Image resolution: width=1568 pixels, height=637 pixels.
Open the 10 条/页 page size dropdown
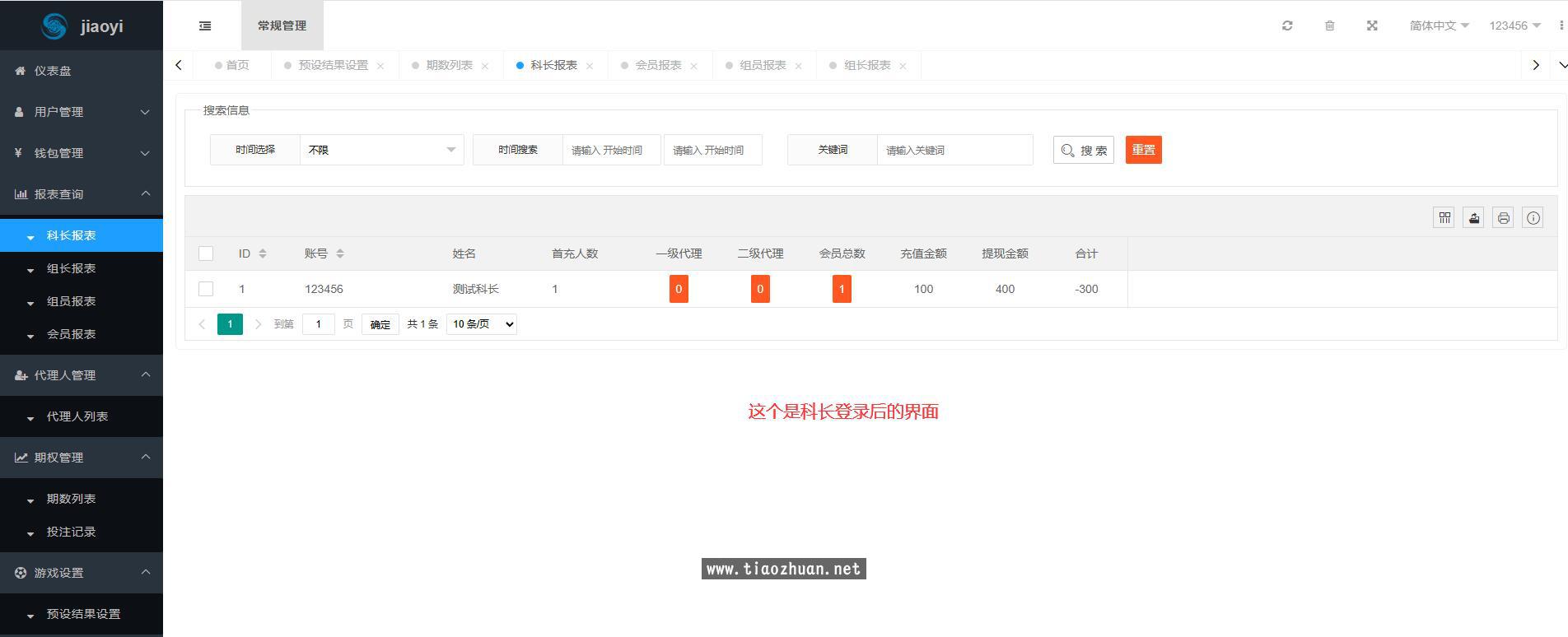click(x=482, y=324)
